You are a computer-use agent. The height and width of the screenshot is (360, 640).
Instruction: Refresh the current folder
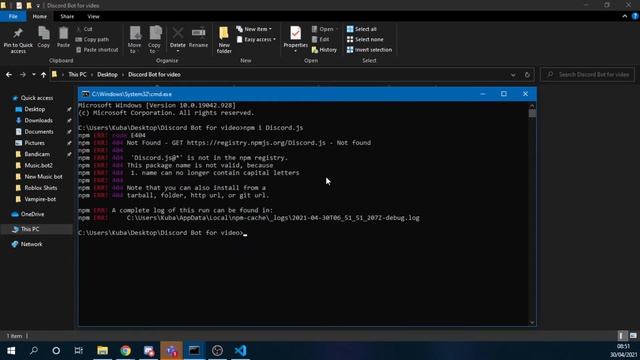(527, 75)
